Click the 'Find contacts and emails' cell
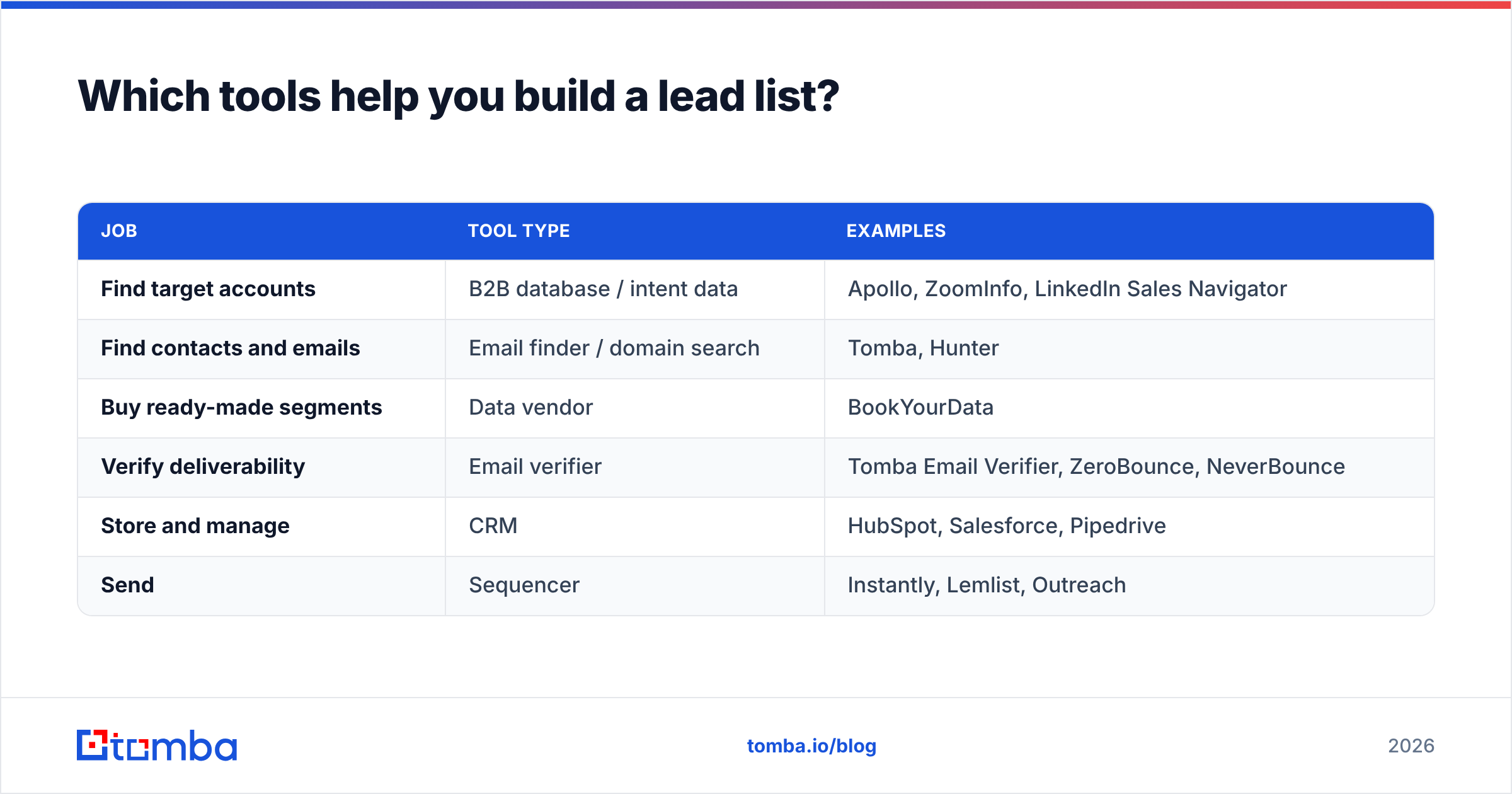Viewport: 1512px width, 794px height. pyautogui.click(x=261, y=348)
